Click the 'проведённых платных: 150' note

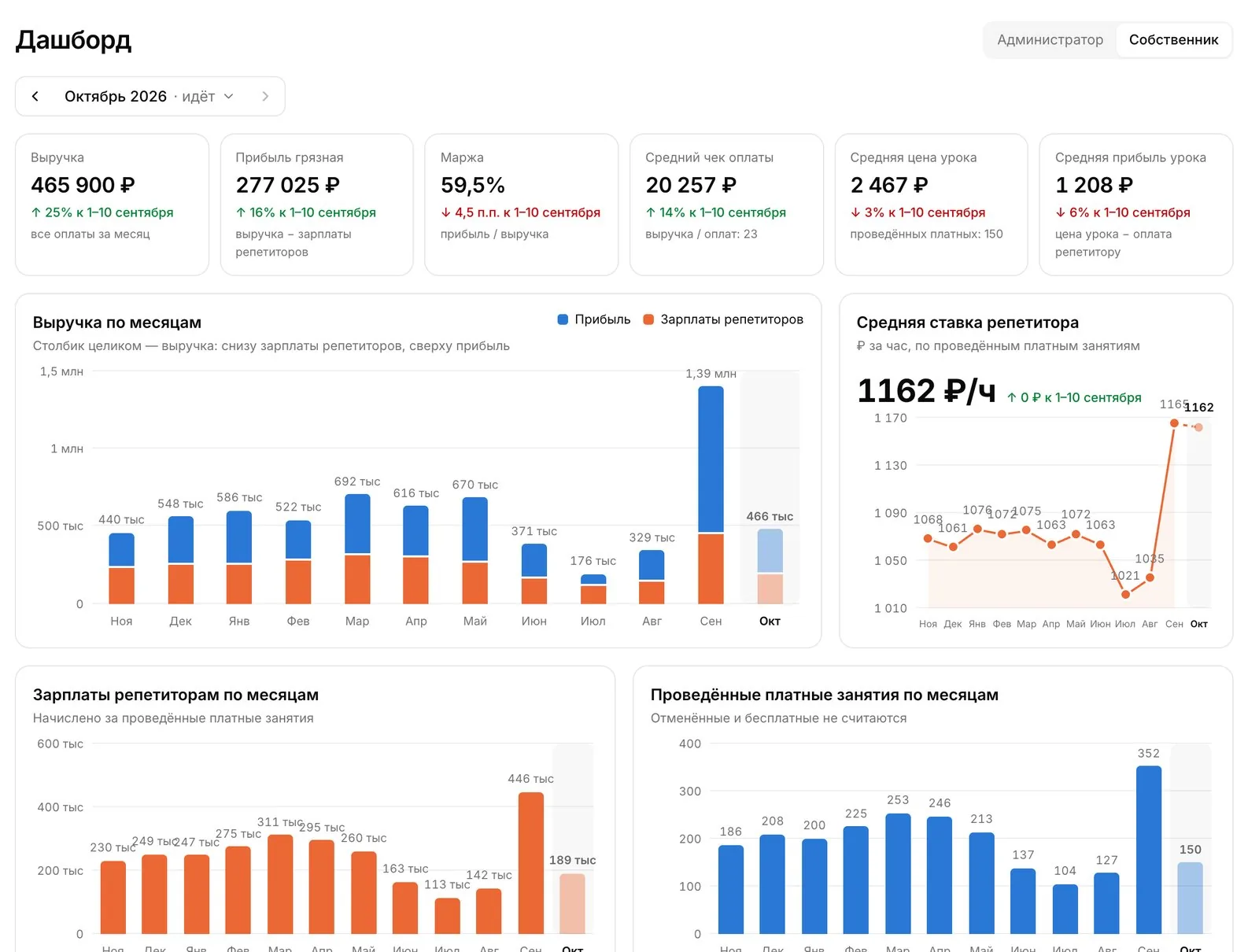click(x=926, y=234)
